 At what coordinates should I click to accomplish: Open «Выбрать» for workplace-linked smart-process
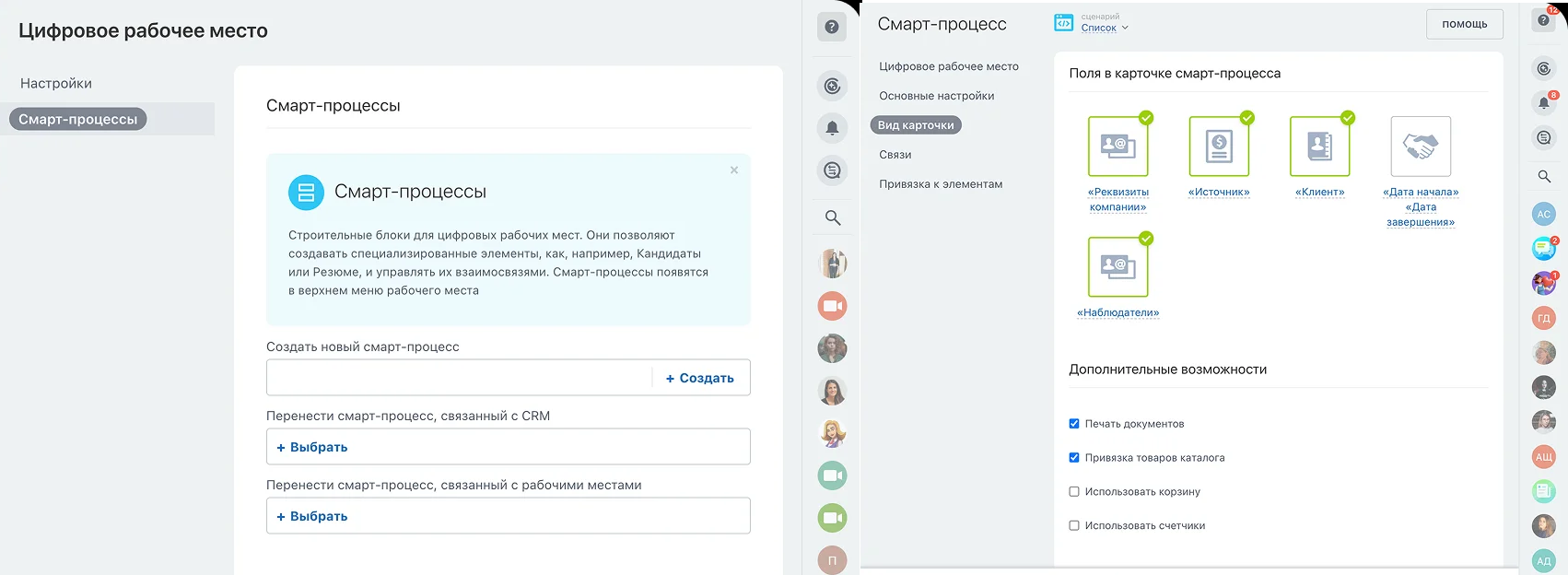point(509,516)
